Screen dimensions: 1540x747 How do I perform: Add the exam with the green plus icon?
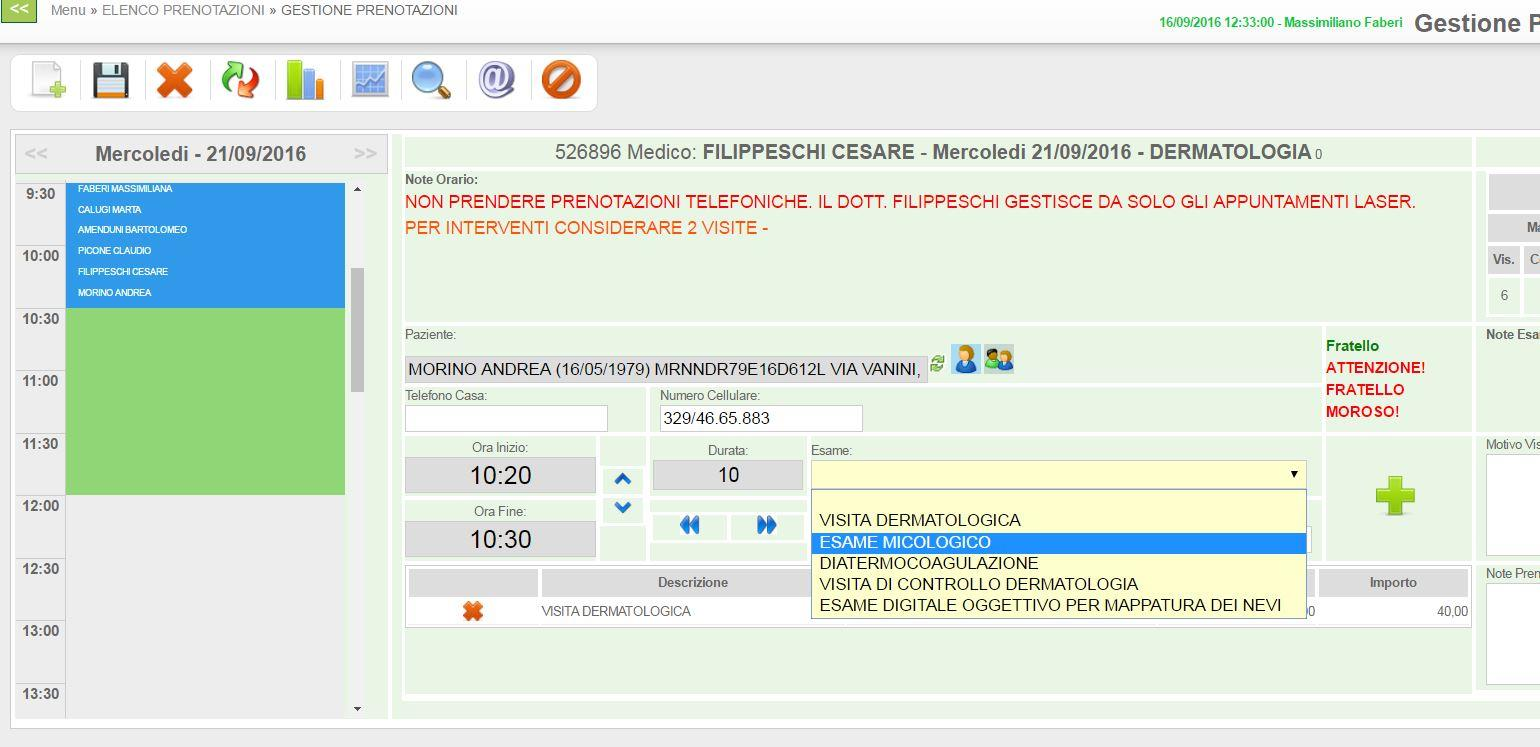click(x=1395, y=496)
